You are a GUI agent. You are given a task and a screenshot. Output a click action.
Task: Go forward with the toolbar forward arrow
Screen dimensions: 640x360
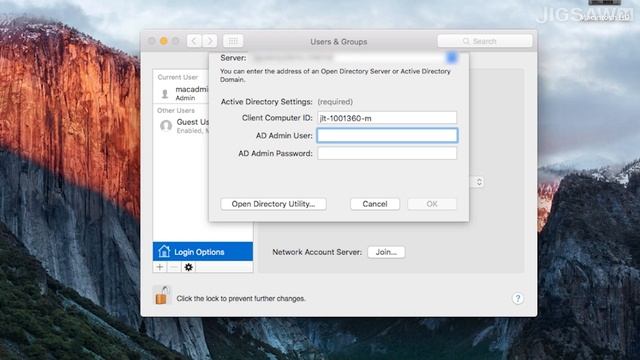click(x=209, y=41)
